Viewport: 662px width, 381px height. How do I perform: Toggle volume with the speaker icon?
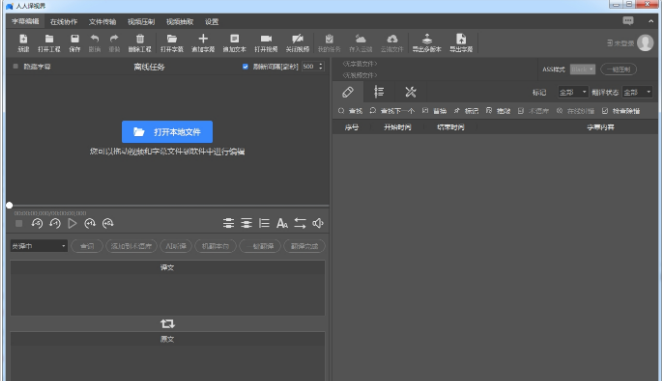[317, 223]
